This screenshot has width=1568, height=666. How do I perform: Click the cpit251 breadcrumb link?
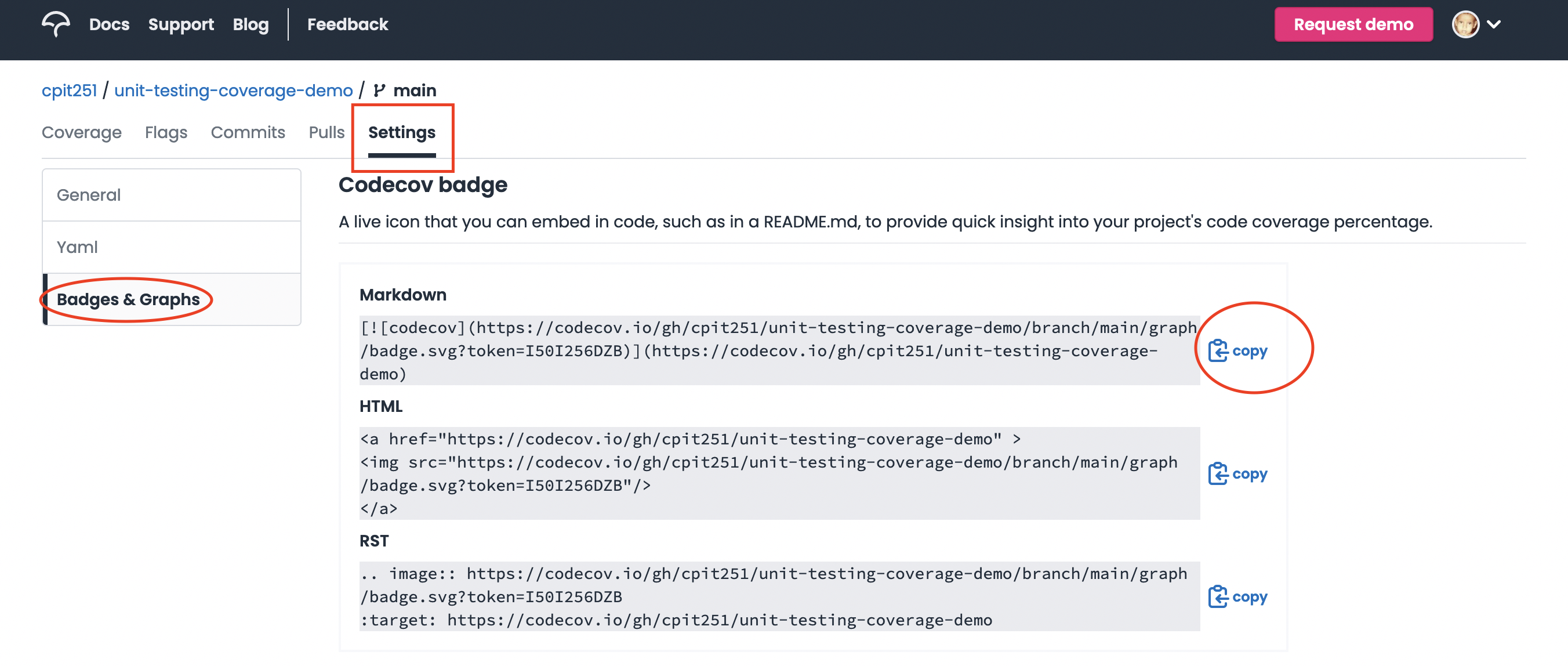point(68,89)
